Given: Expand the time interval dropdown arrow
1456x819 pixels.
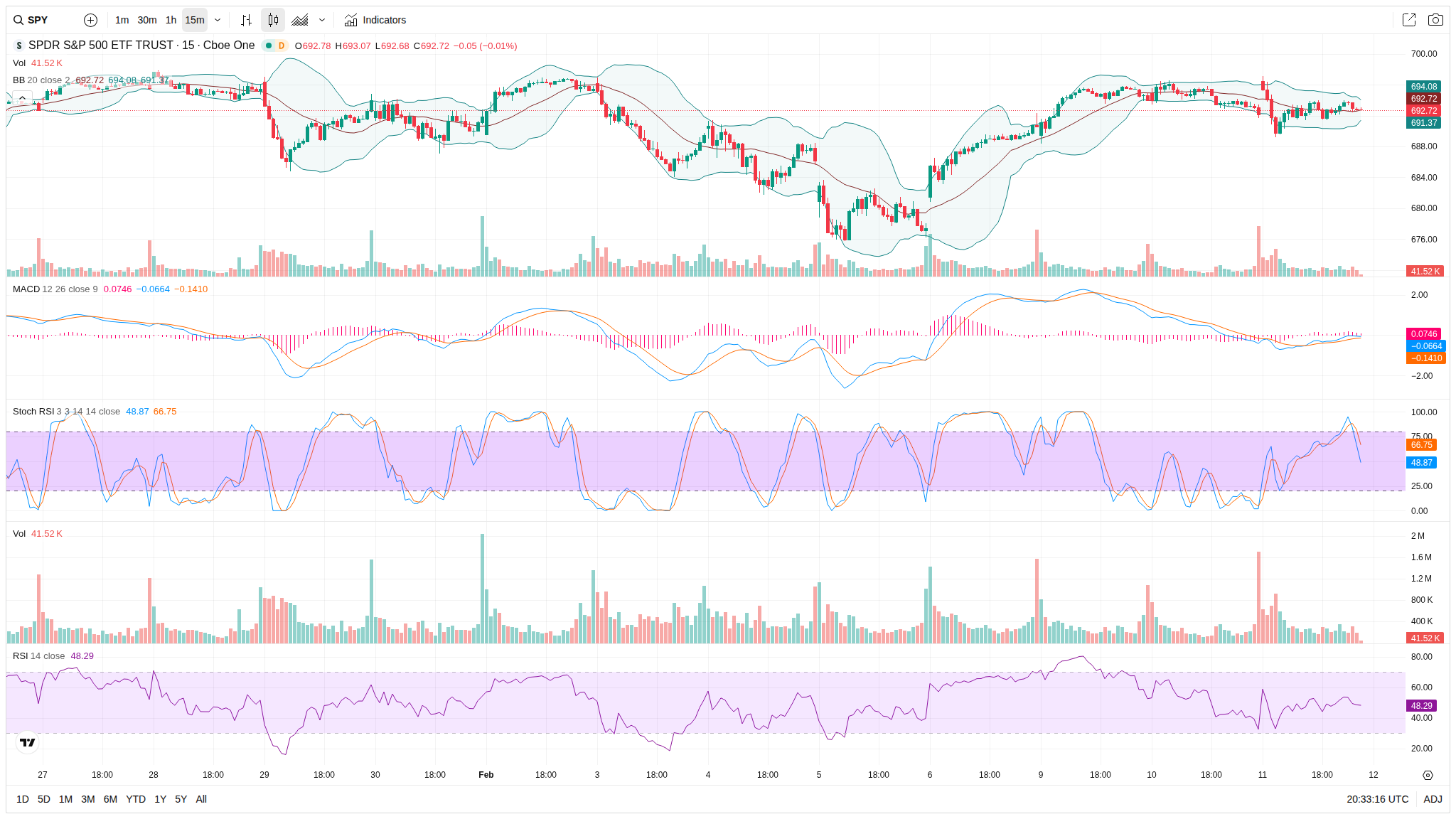Looking at the screenshot, I should tap(218, 20).
